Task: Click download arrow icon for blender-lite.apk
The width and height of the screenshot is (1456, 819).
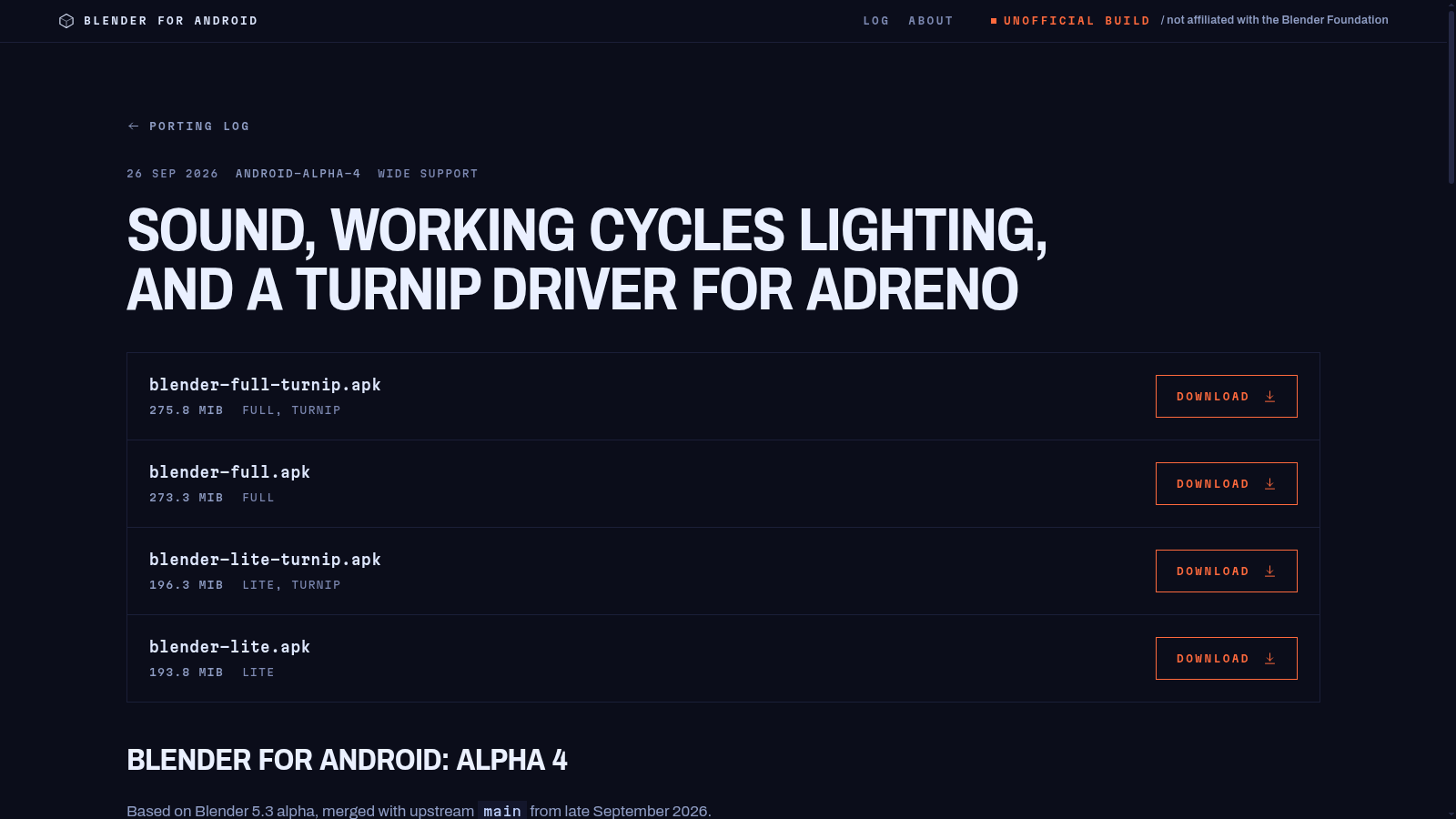Action: coord(1269,659)
